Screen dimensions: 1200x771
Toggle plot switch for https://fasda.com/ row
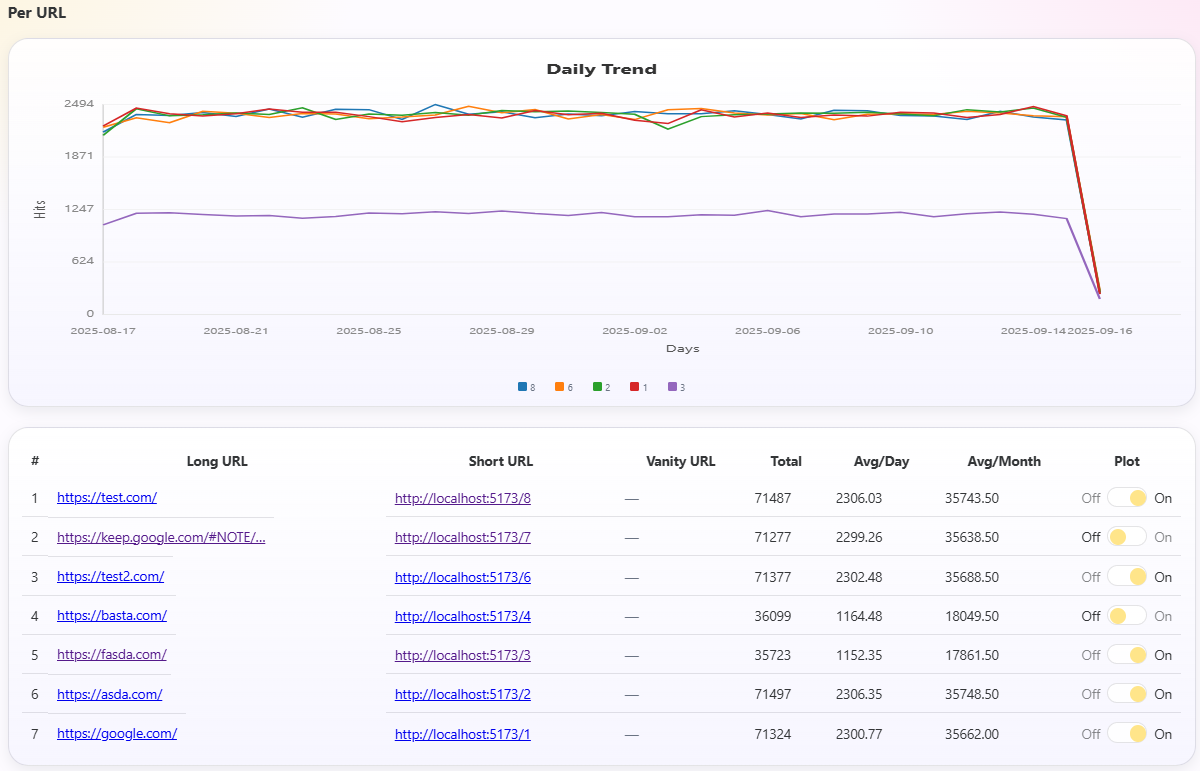coord(1127,655)
